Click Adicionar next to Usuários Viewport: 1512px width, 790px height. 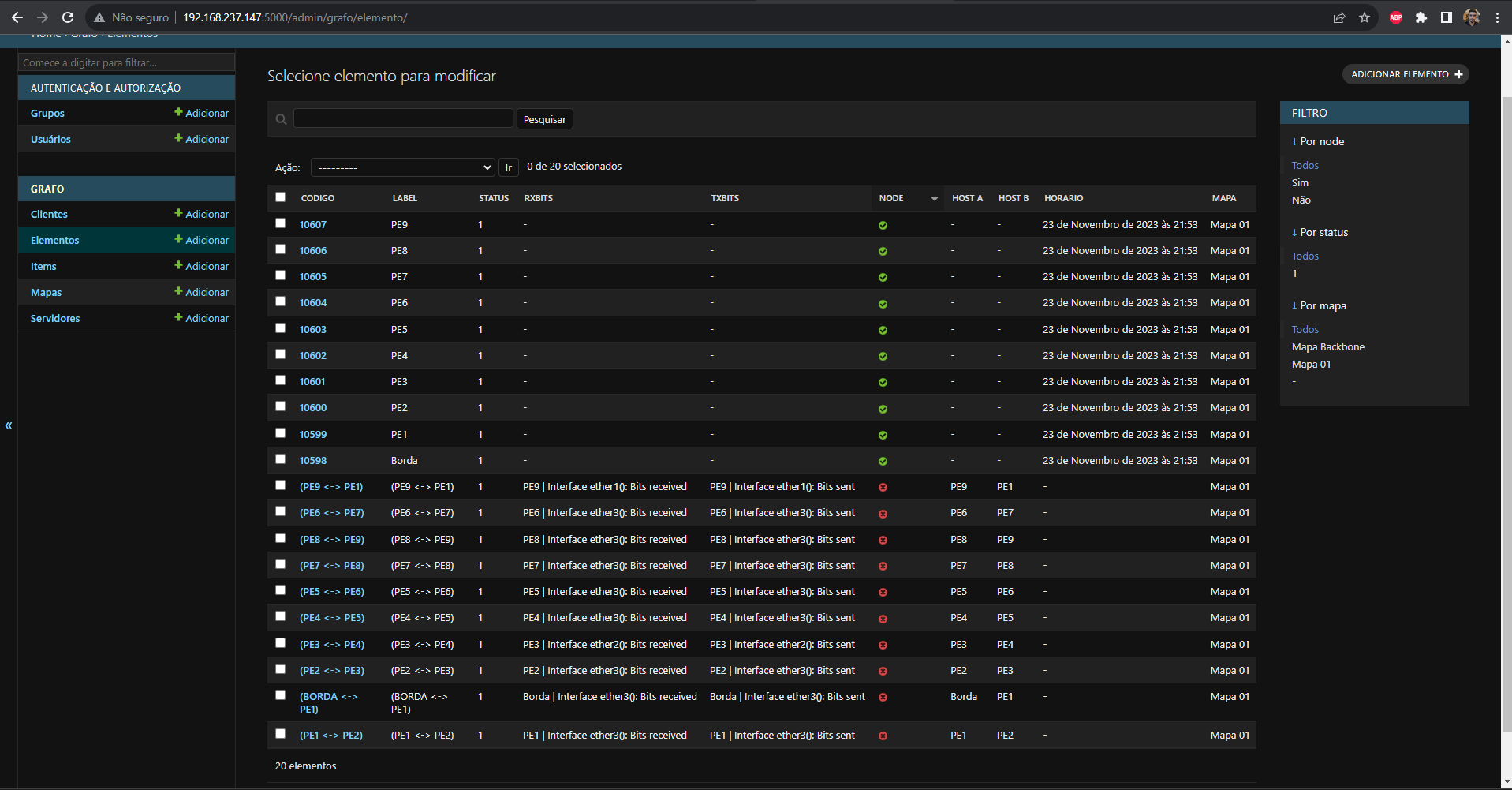tap(201, 139)
